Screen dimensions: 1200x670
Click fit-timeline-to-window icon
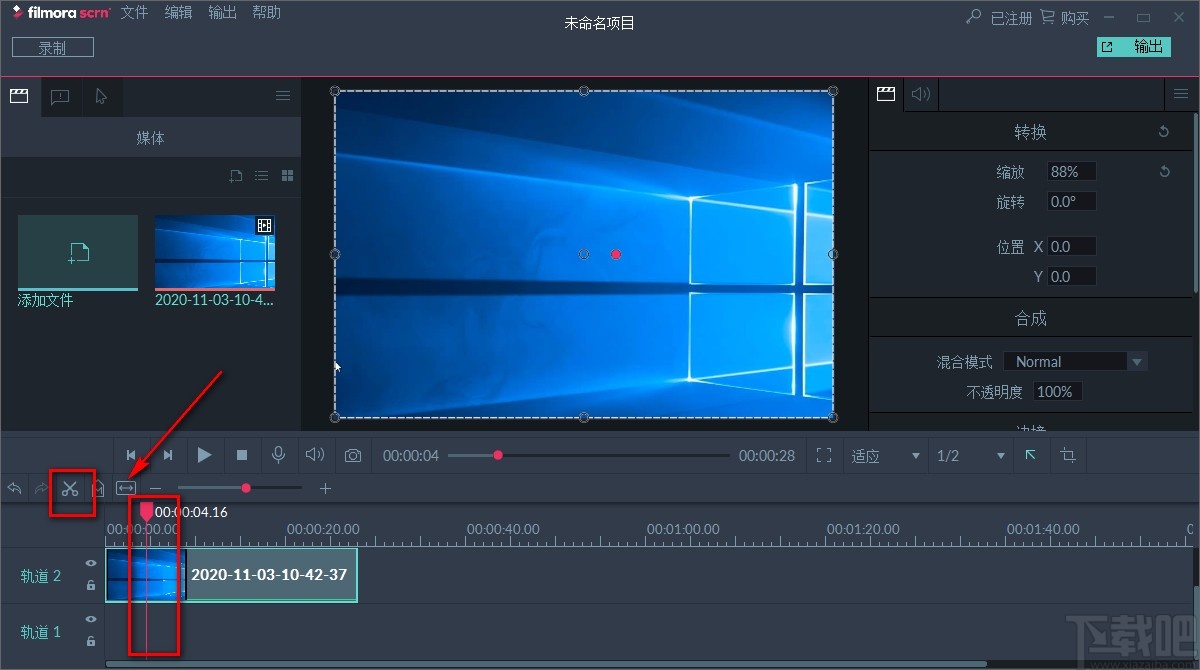(125, 488)
